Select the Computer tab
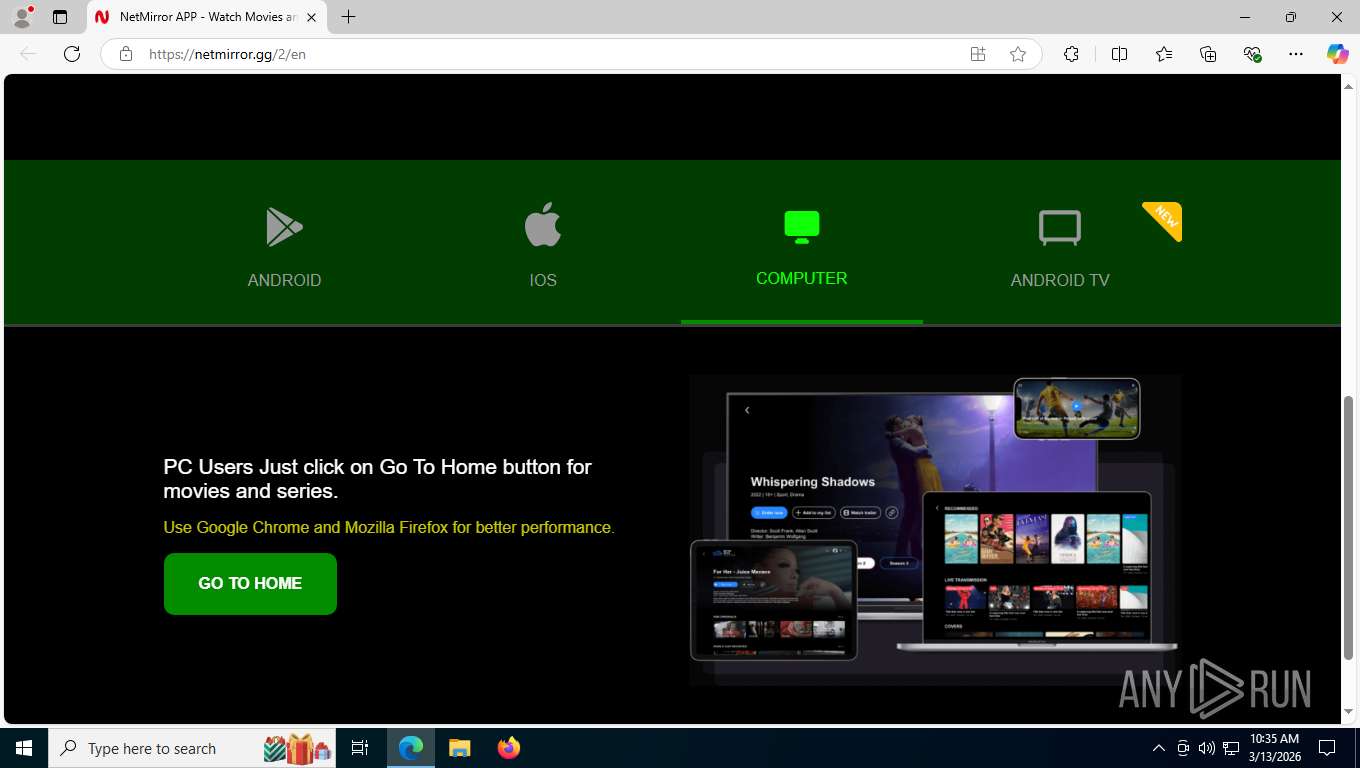This screenshot has width=1360, height=768. [x=801, y=243]
